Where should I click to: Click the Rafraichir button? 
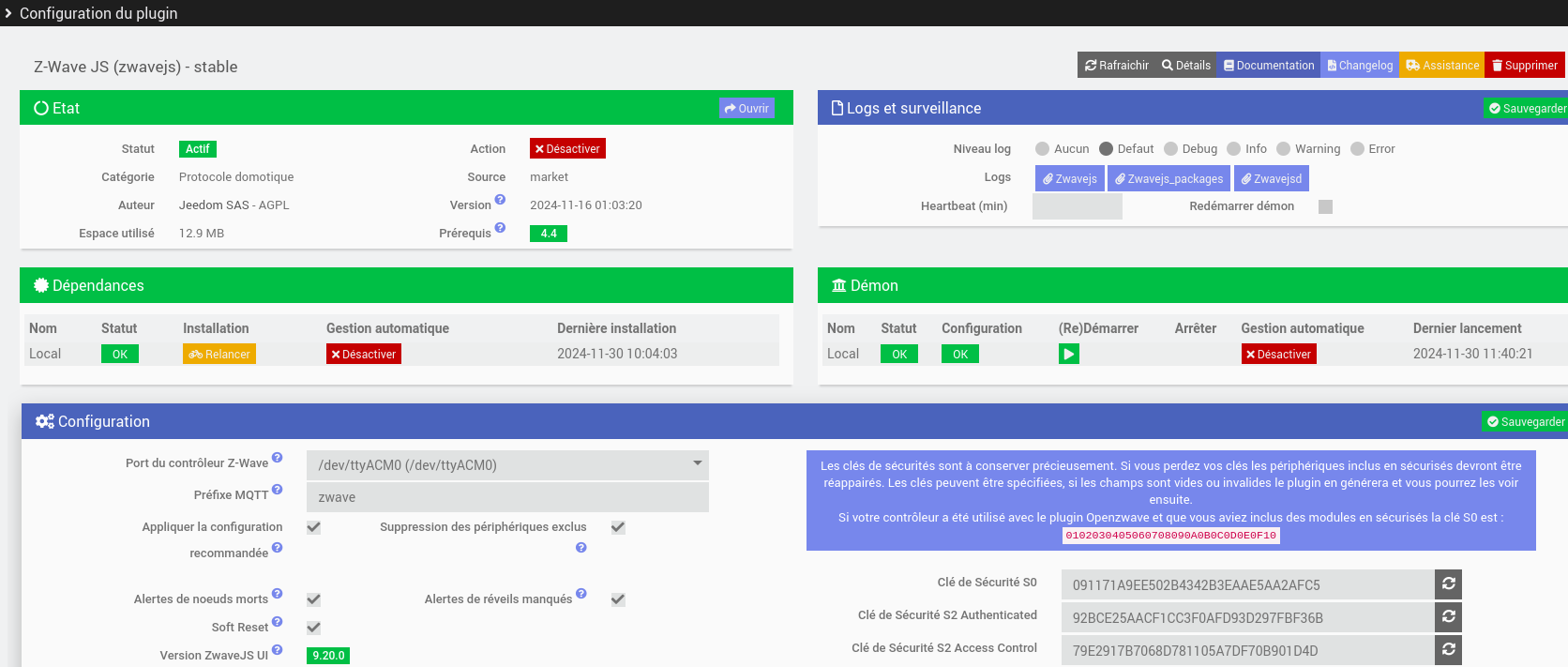point(1116,65)
